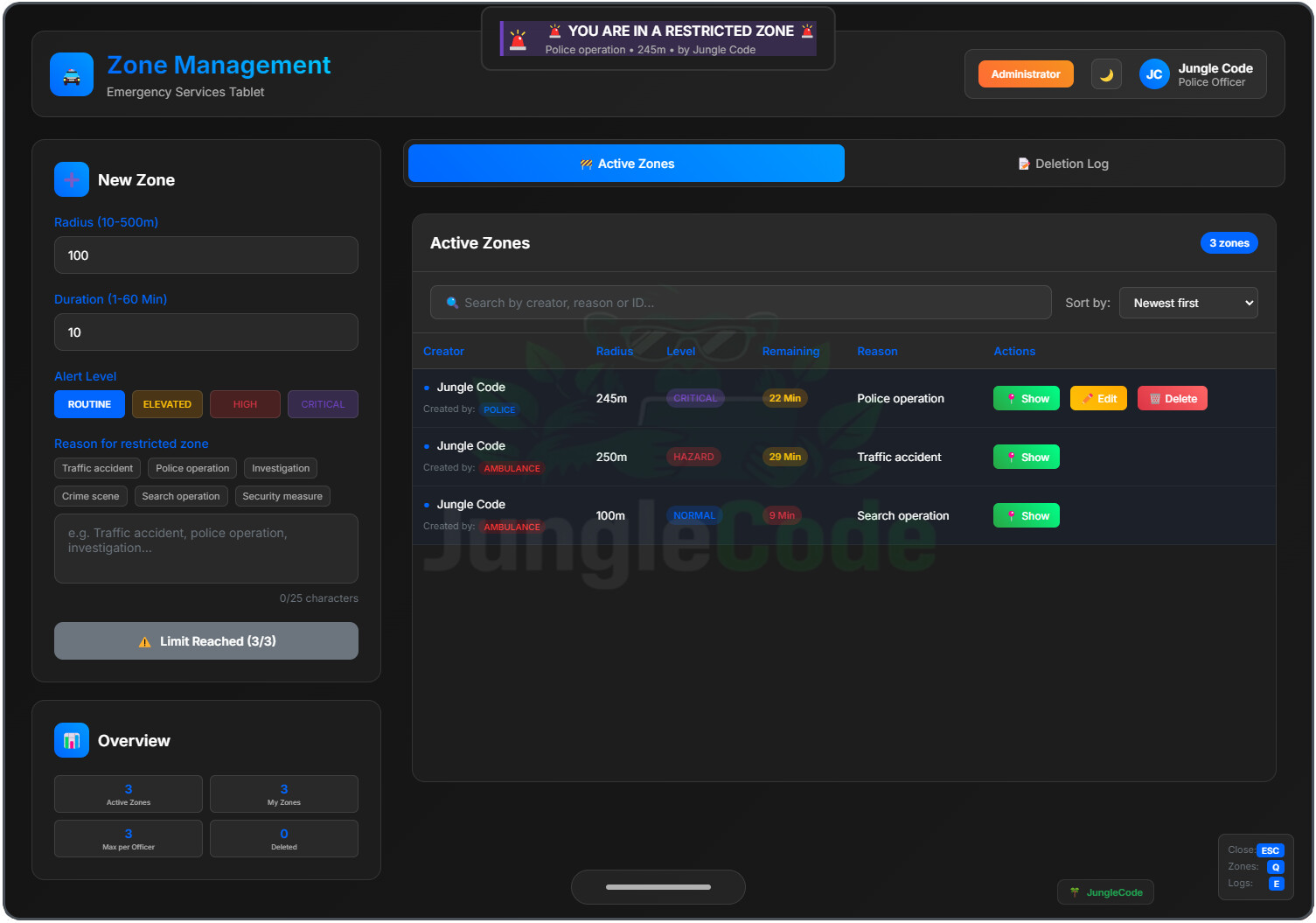The width and height of the screenshot is (1316, 923).
Task: Select the Police operation reason tag
Action: tap(191, 467)
